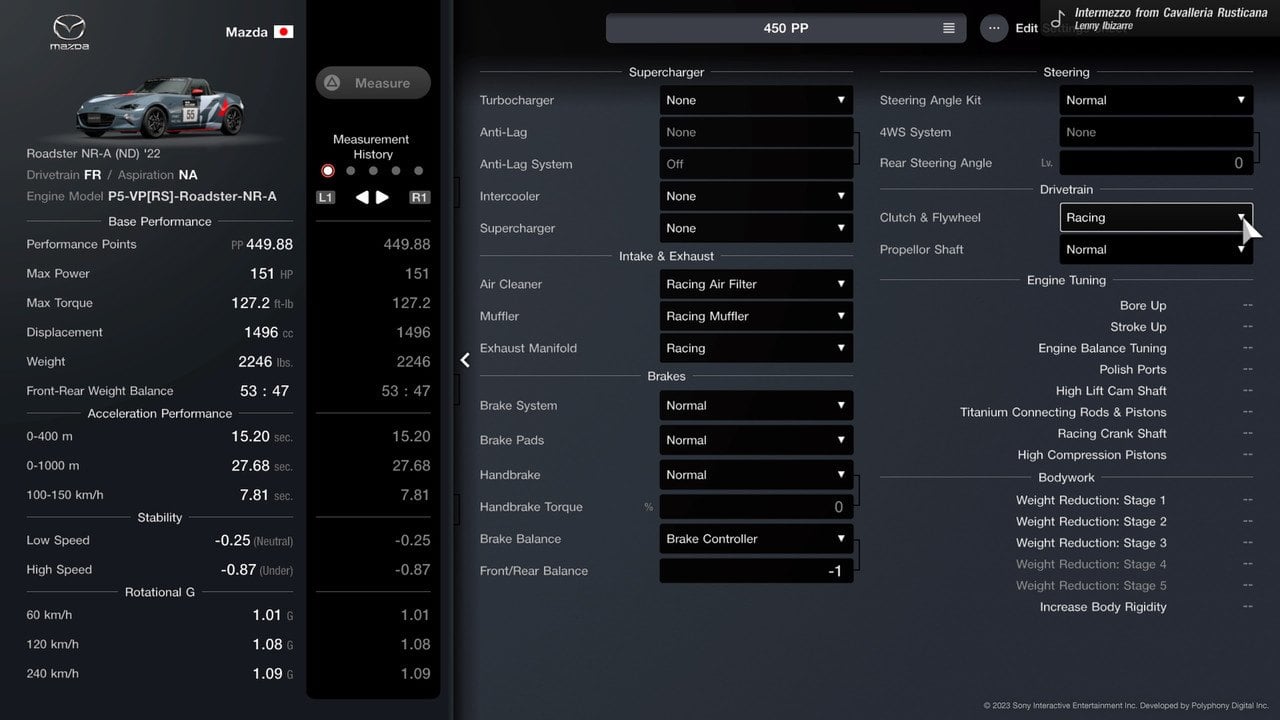Screen dimensions: 1280x720
Task: Open the Brake Balance Brake Controller dropdown
Action: pos(756,539)
